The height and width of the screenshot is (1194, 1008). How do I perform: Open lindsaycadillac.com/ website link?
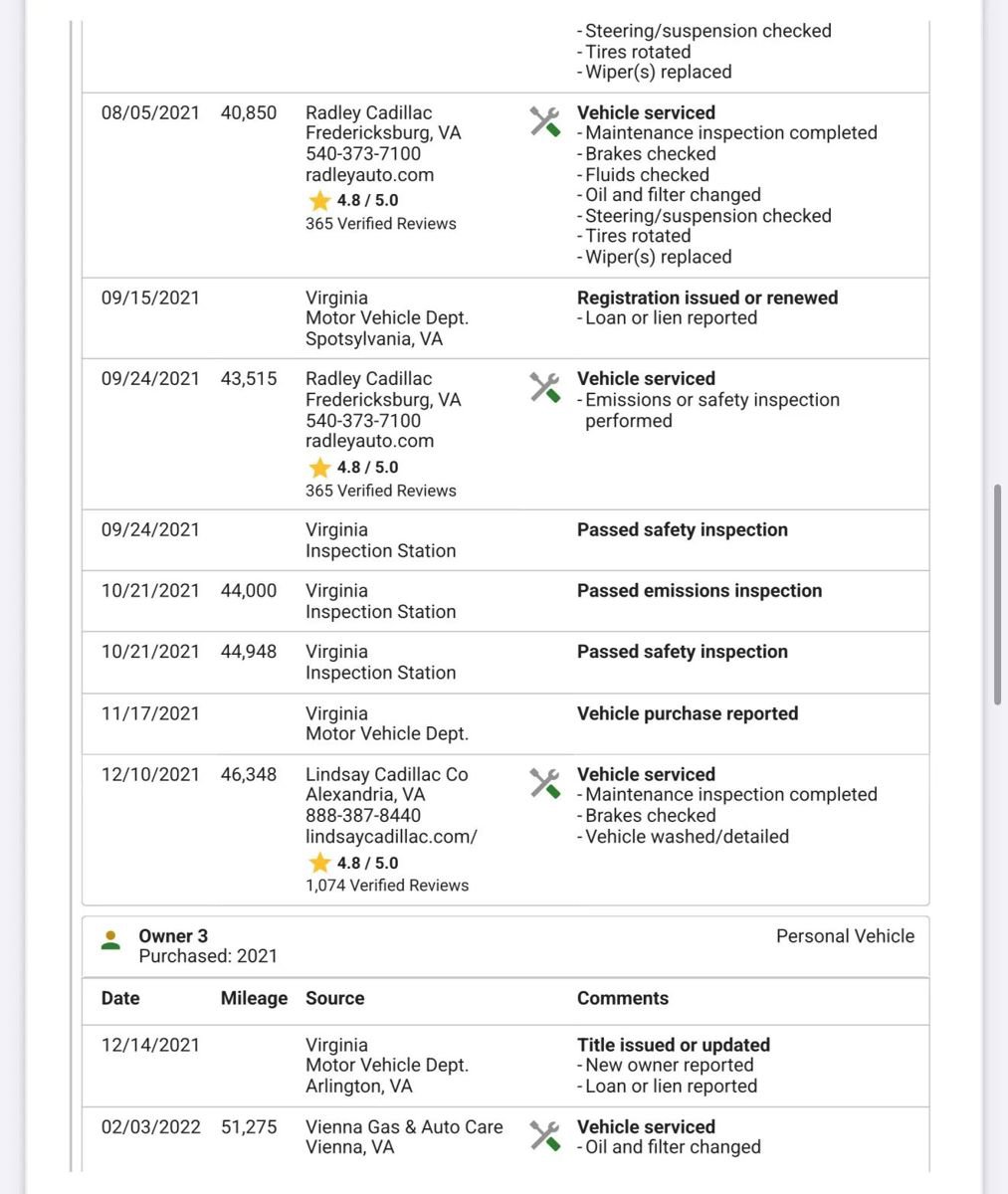391,837
